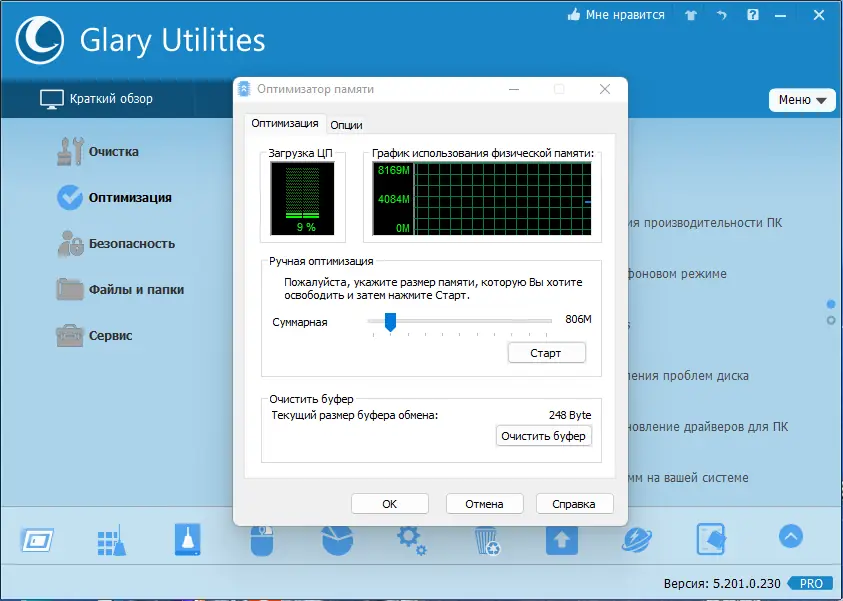
Task: Select the Файлы и папки folder icon
Action: [70, 289]
